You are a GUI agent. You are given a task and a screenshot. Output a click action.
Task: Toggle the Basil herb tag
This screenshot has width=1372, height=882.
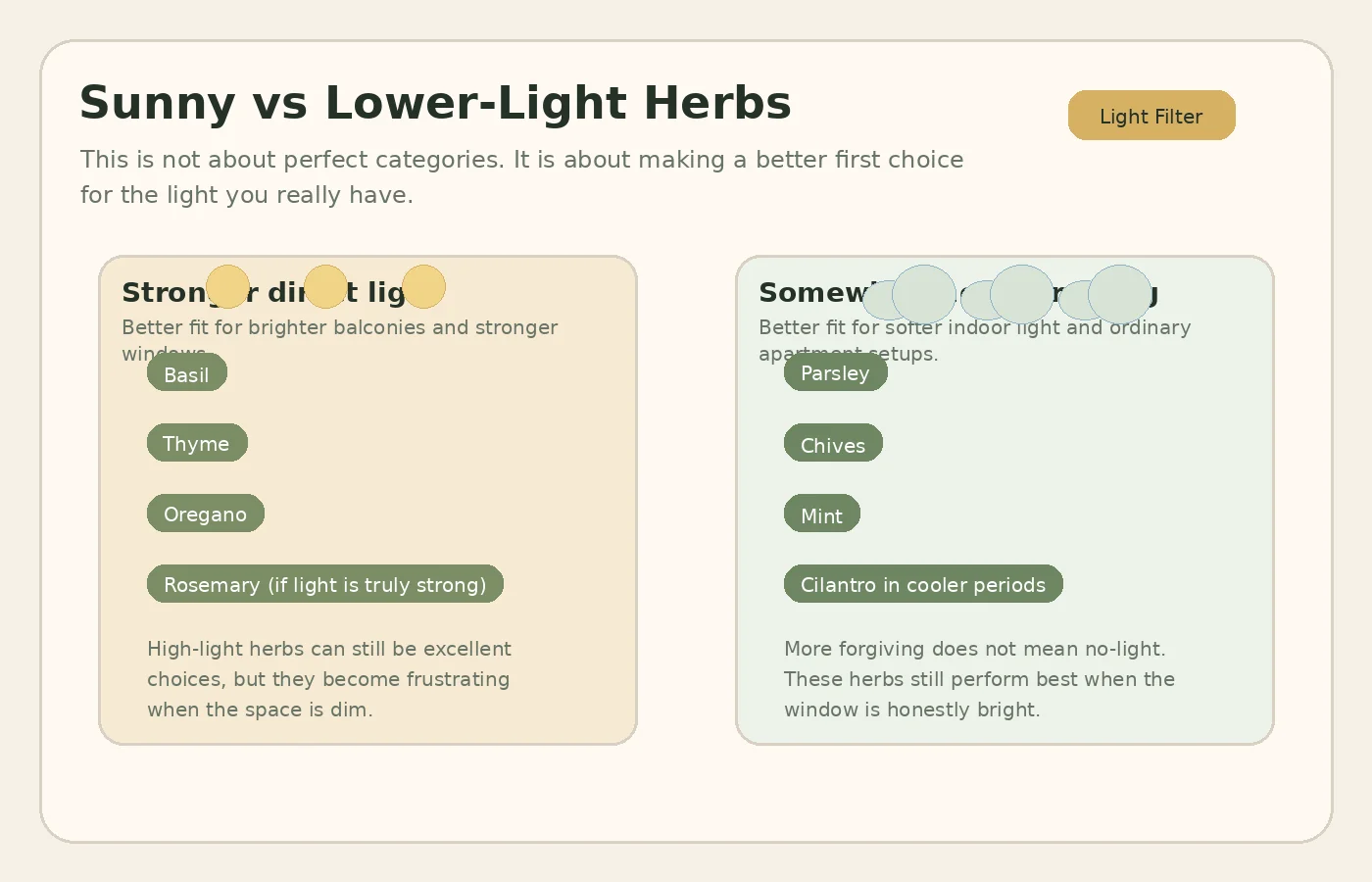click(186, 372)
